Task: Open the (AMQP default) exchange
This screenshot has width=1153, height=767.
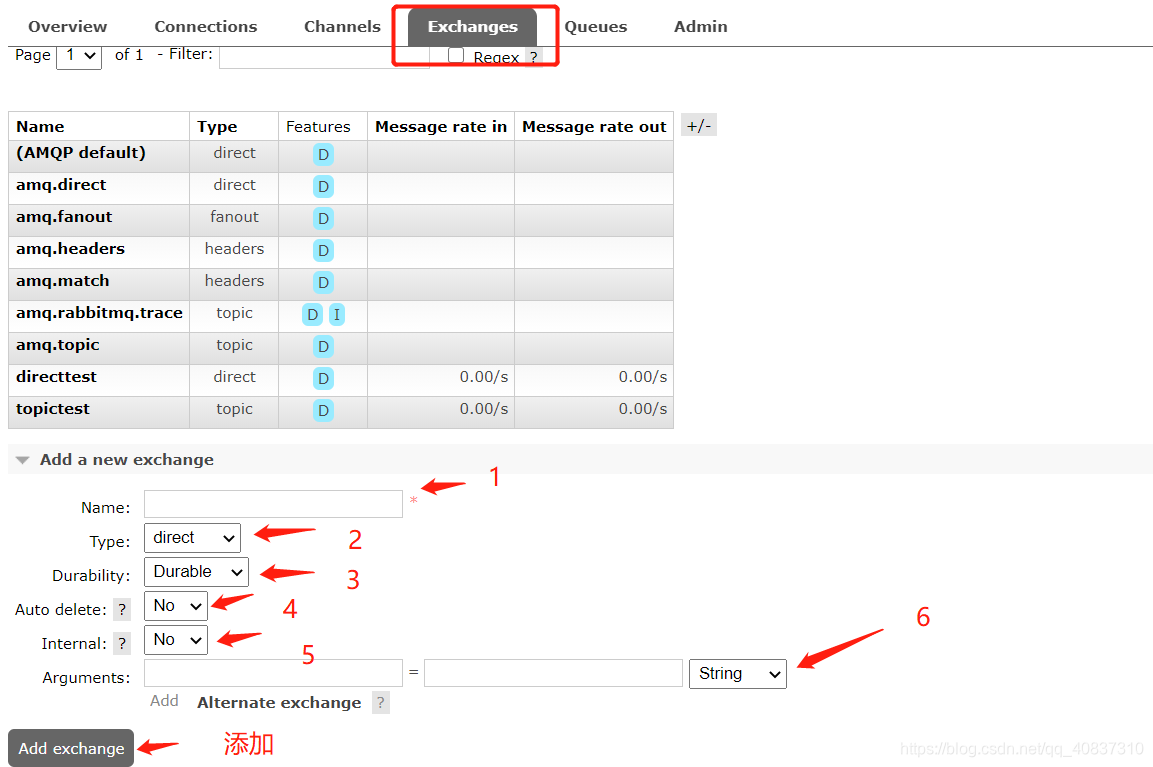Action: tap(81, 153)
